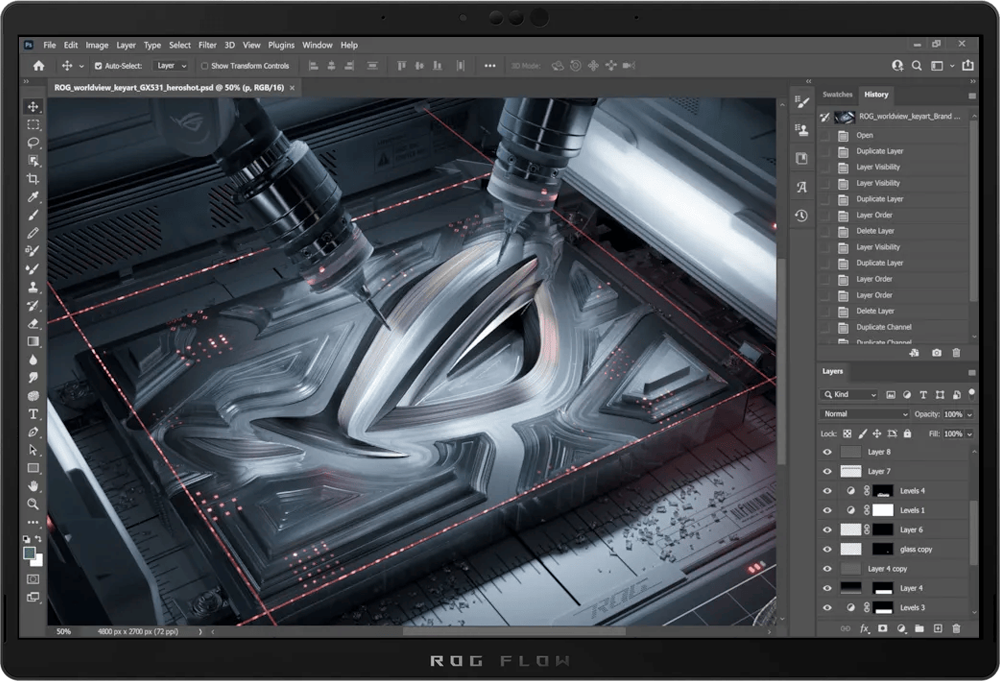The image size is (1000, 682).
Task: Click the Layers panel trash button
Action: pos(956,628)
